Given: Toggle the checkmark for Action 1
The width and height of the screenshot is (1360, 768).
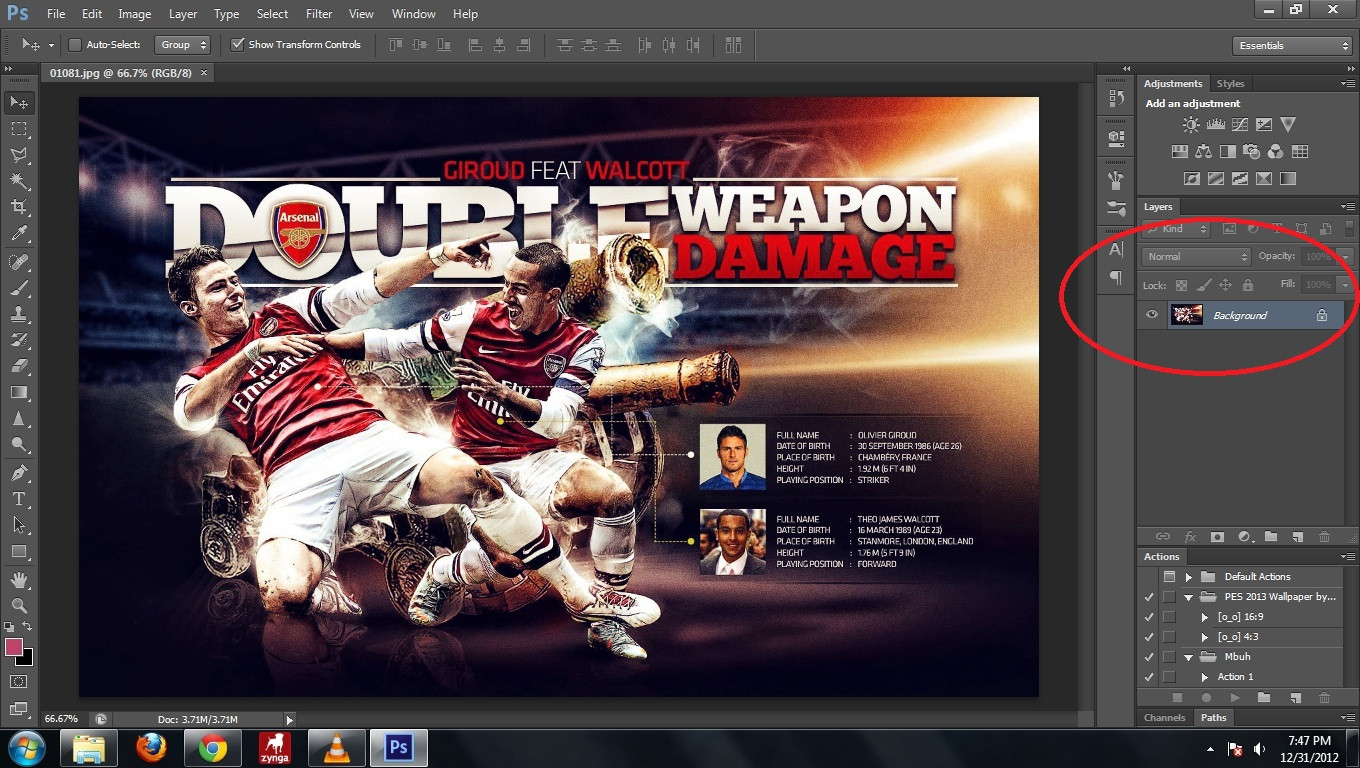Looking at the screenshot, I should coord(1149,677).
